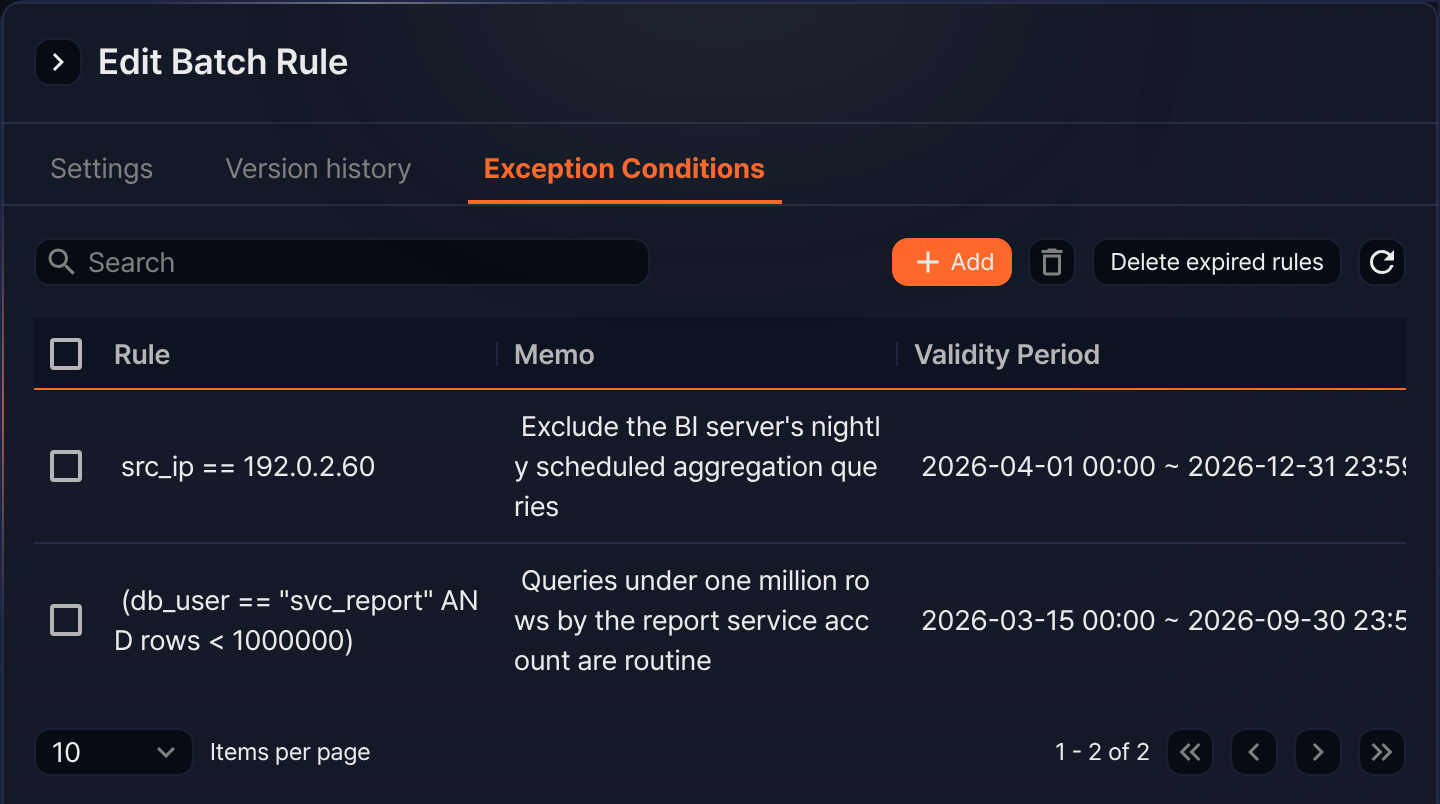Click Delete expired rules button
This screenshot has width=1440, height=804.
[1217, 262]
